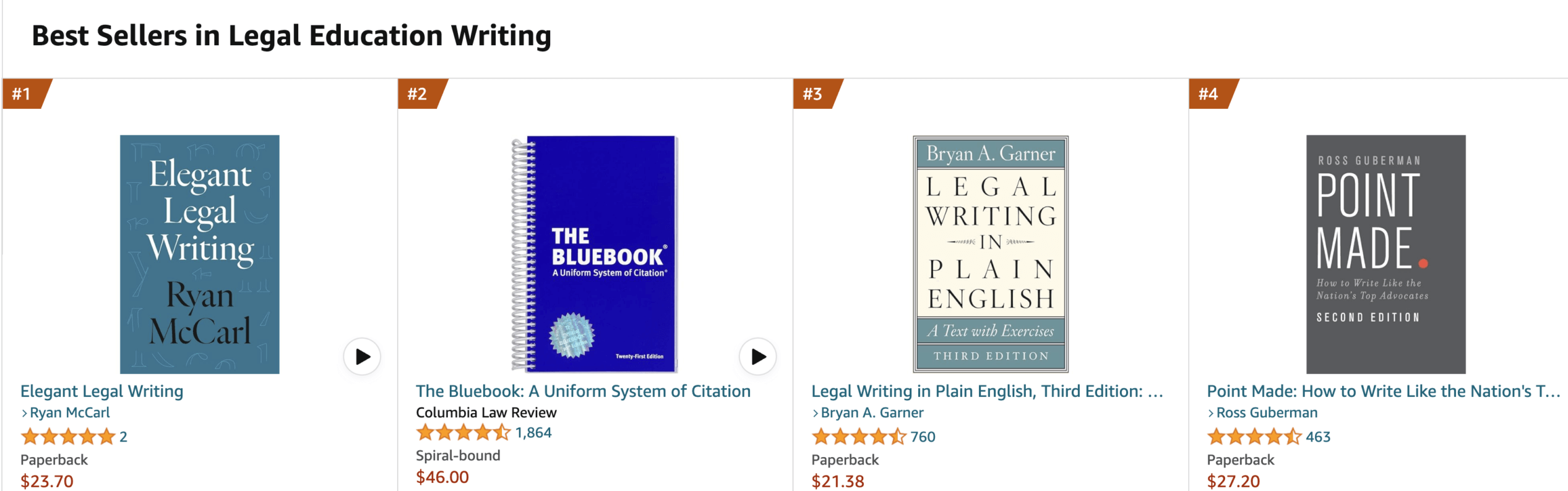The width and height of the screenshot is (1568, 491).
Task: Open Point Made title link
Action: click(x=1383, y=391)
